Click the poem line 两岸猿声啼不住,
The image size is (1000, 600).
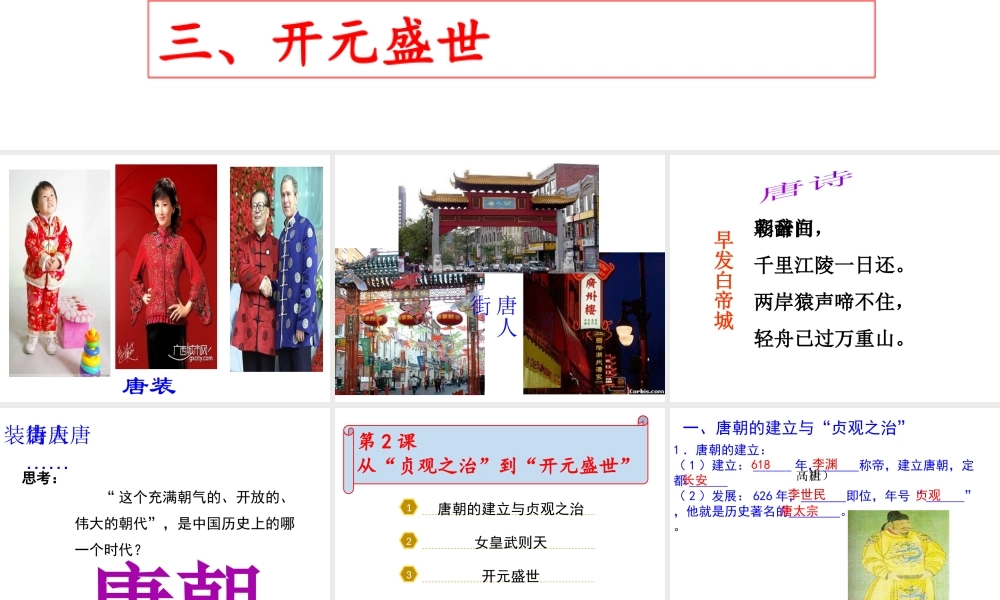click(828, 302)
